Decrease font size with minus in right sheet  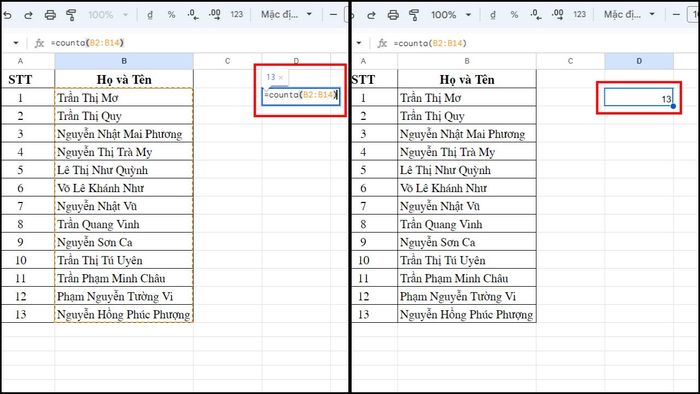tap(676, 15)
